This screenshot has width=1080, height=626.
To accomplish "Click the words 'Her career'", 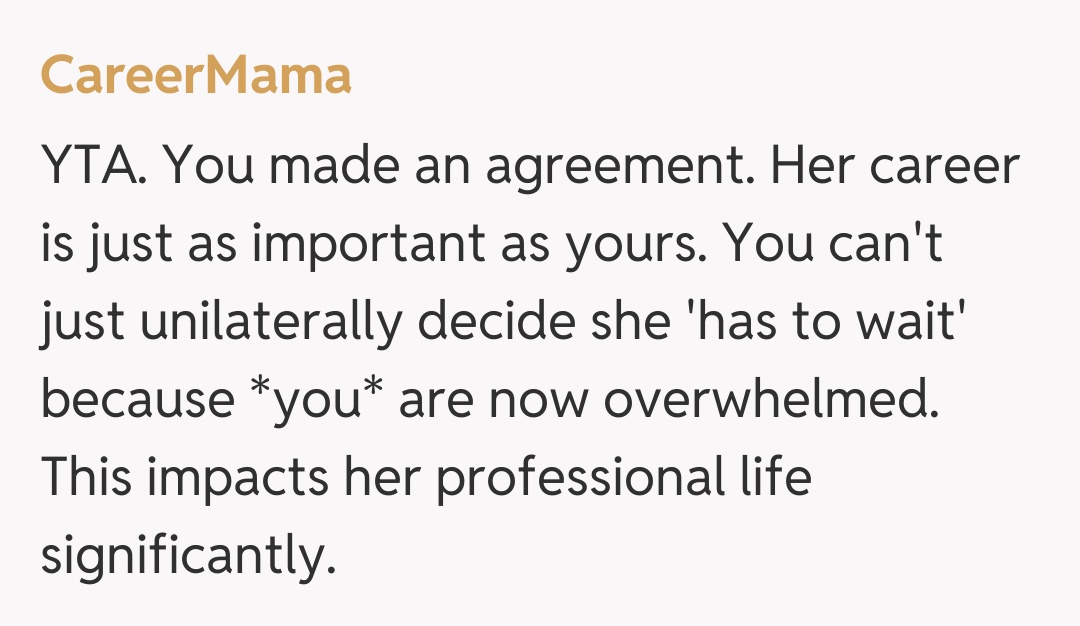I will pos(893,167).
